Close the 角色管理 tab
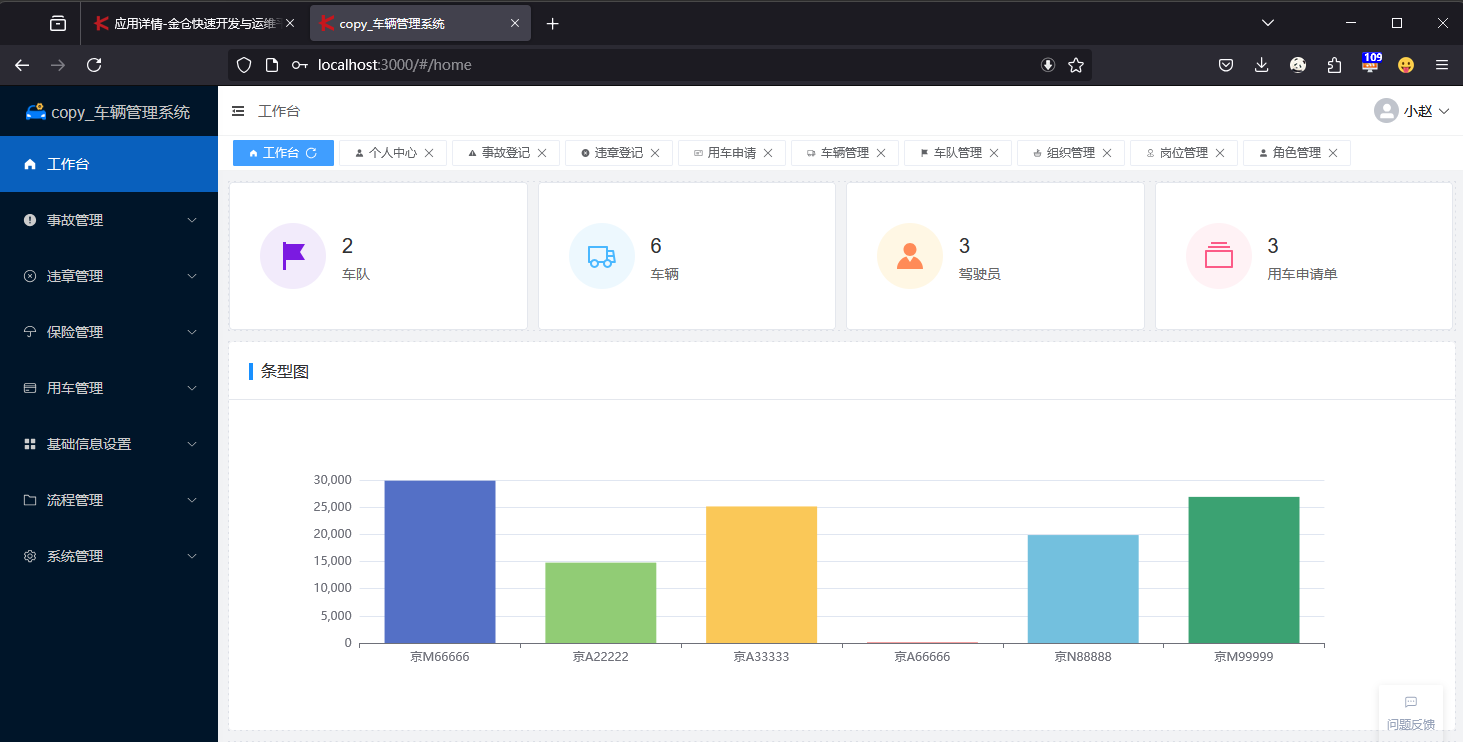The width and height of the screenshot is (1463, 742). pyautogui.click(x=1333, y=153)
